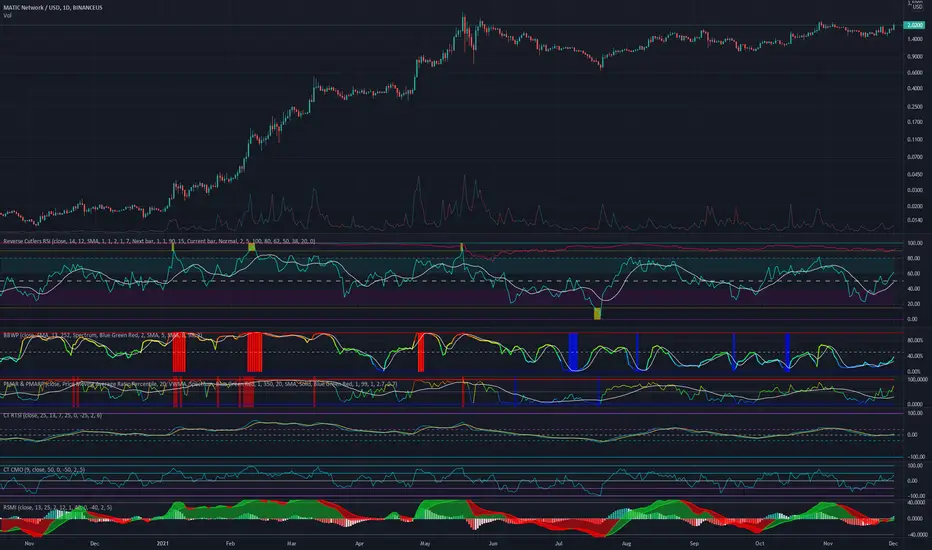Click the 1.4000 price axis value
This screenshot has width=932, height=550.
[915, 39]
